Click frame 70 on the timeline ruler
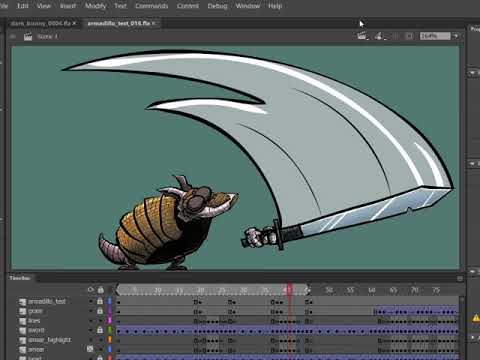Viewport: 480px width, 360px height. point(414,290)
